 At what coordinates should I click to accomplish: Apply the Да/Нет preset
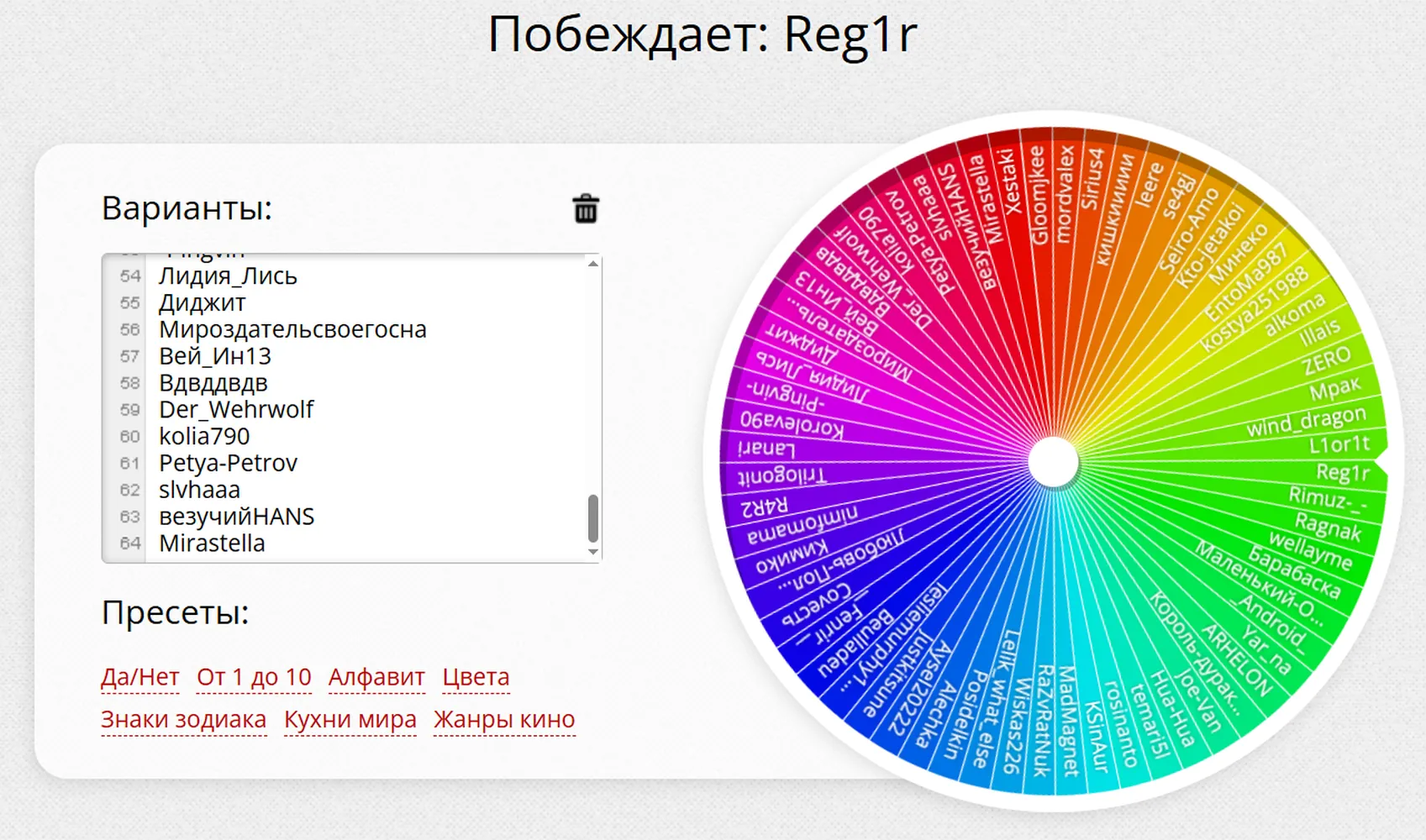point(140,676)
